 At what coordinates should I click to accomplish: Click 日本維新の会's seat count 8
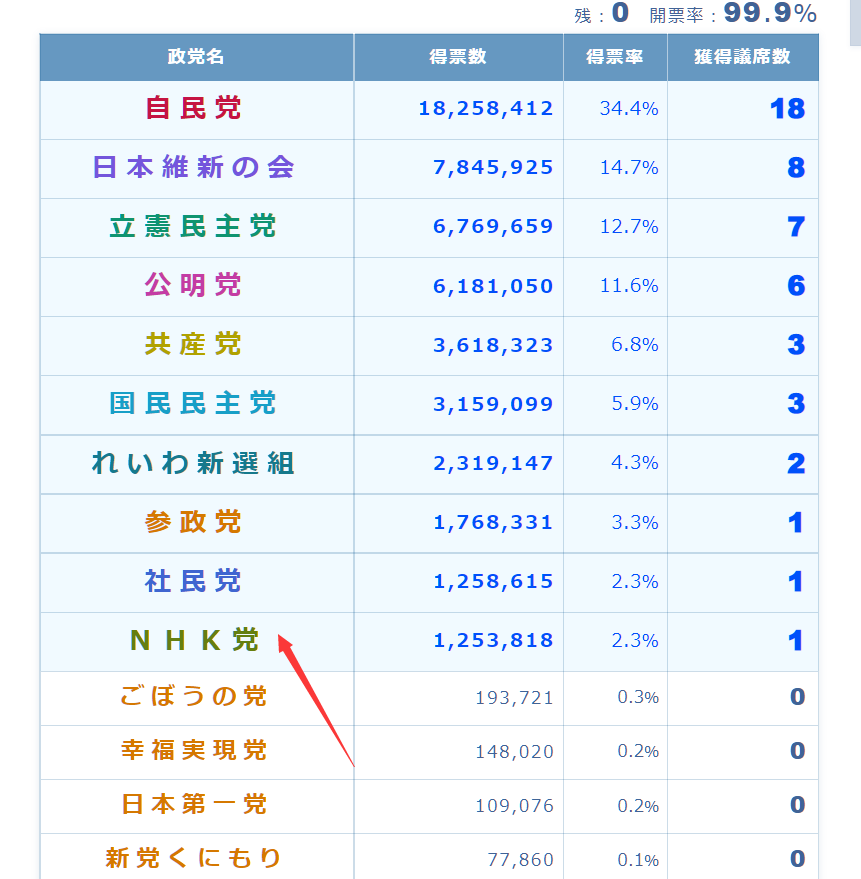796,168
